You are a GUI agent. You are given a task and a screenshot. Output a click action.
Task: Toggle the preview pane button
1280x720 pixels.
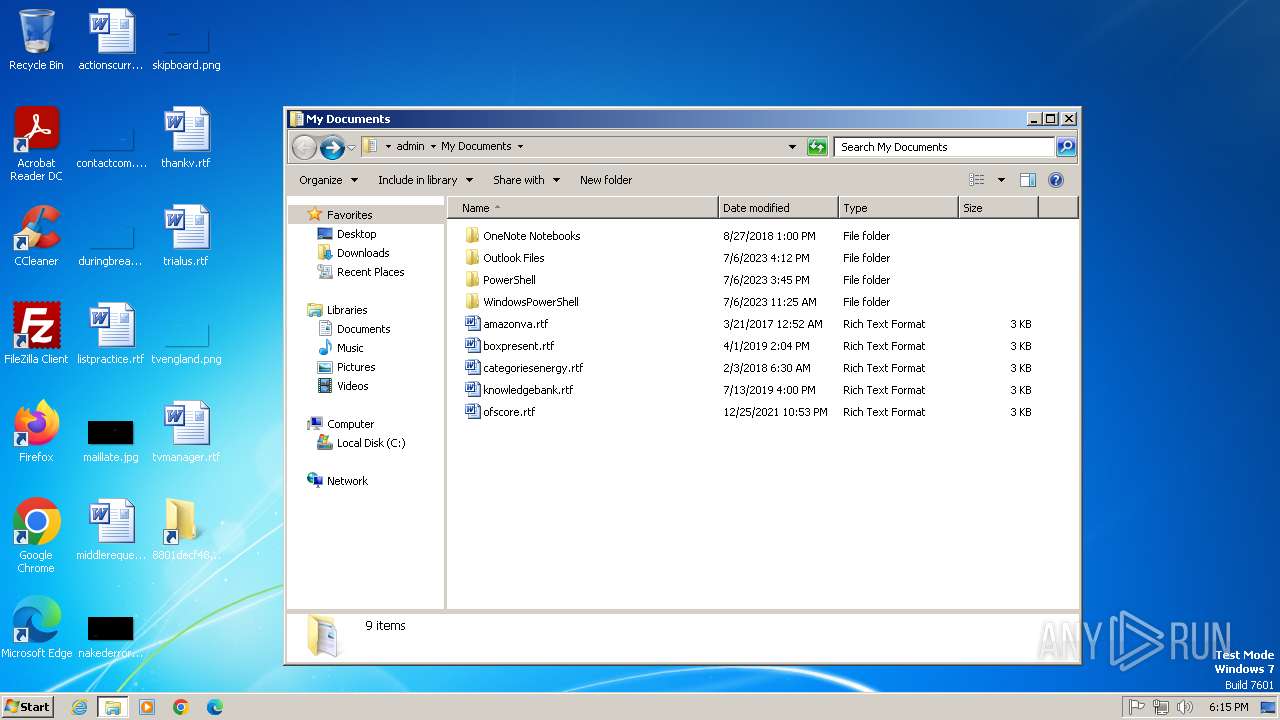point(1027,180)
